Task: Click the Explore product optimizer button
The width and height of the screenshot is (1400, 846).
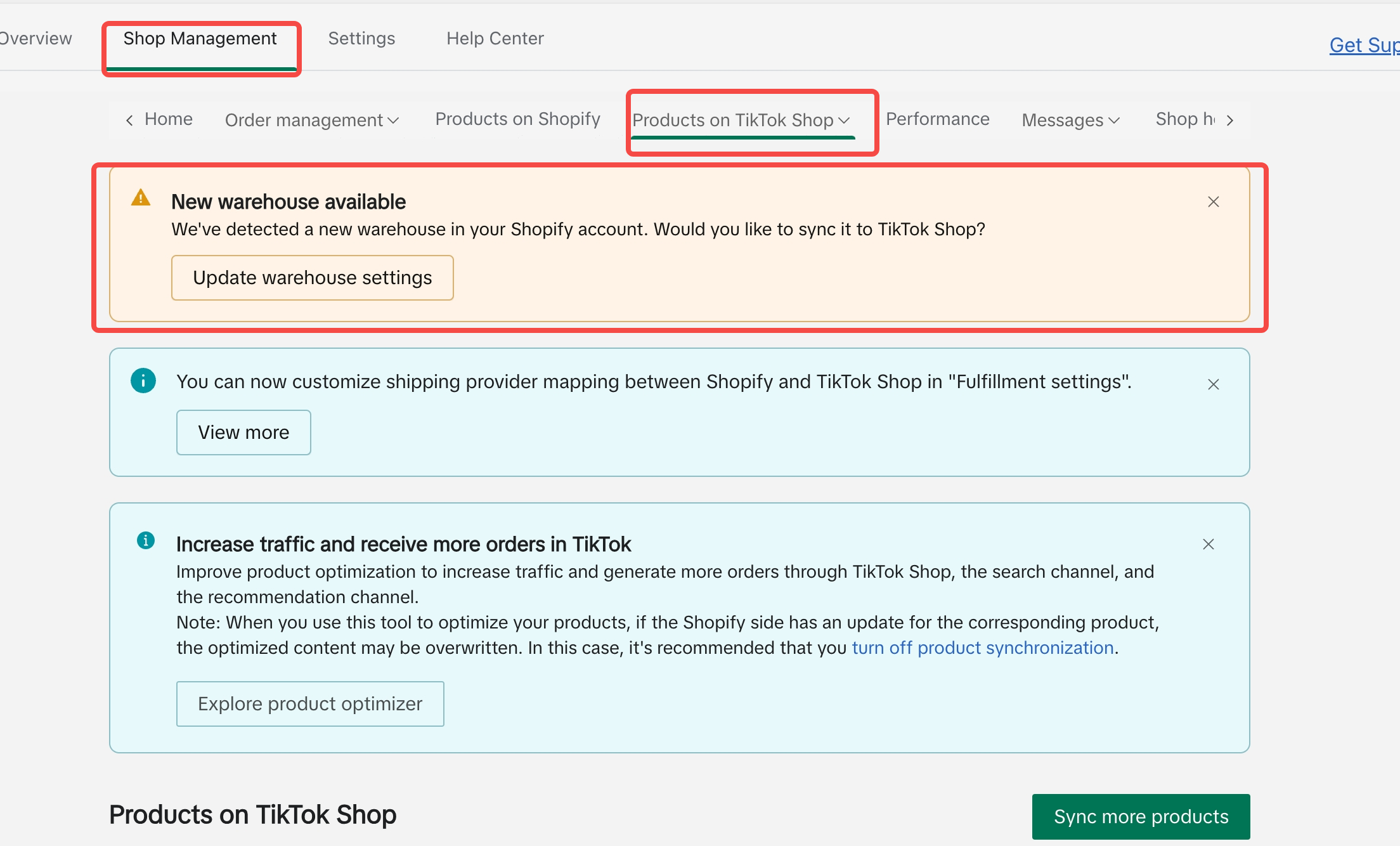Action: 309,704
